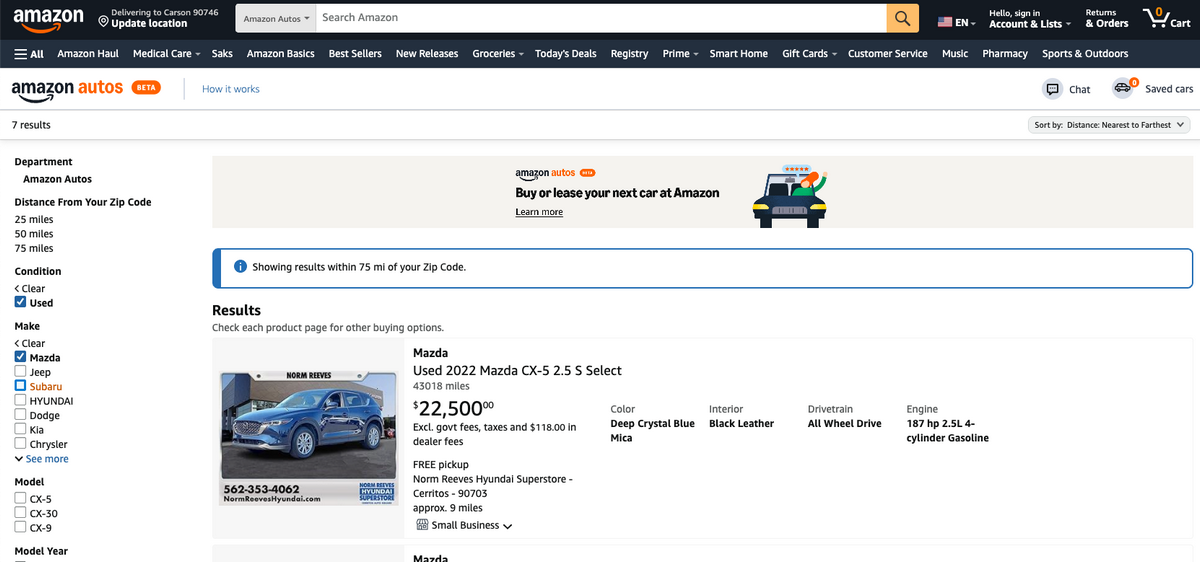Check the CX-9 model checkbox

[x=20, y=527]
